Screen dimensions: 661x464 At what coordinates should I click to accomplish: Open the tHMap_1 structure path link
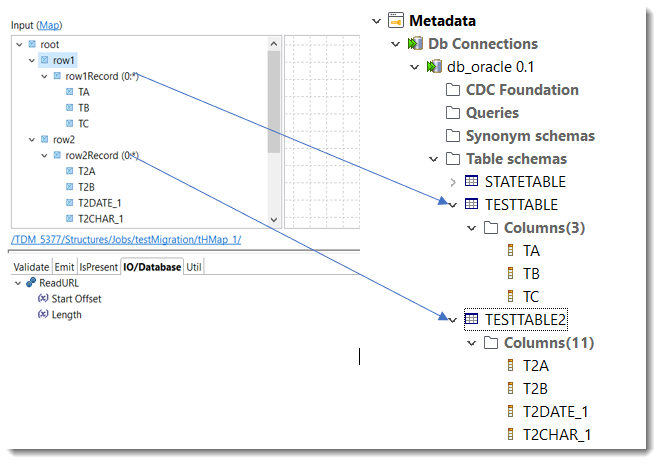[x=126, y=240]
